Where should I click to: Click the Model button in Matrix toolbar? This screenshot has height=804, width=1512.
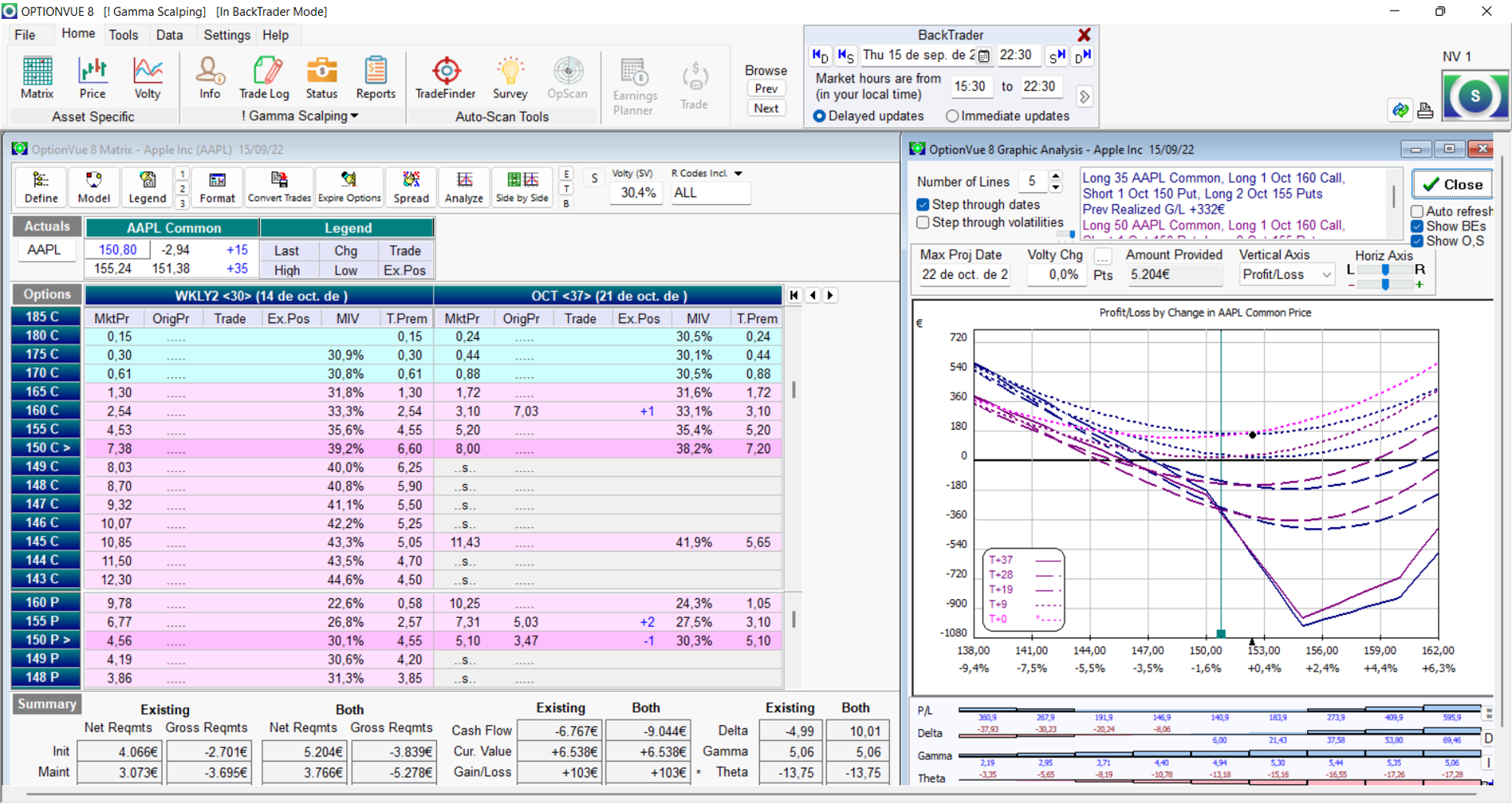tap(94, 187)
